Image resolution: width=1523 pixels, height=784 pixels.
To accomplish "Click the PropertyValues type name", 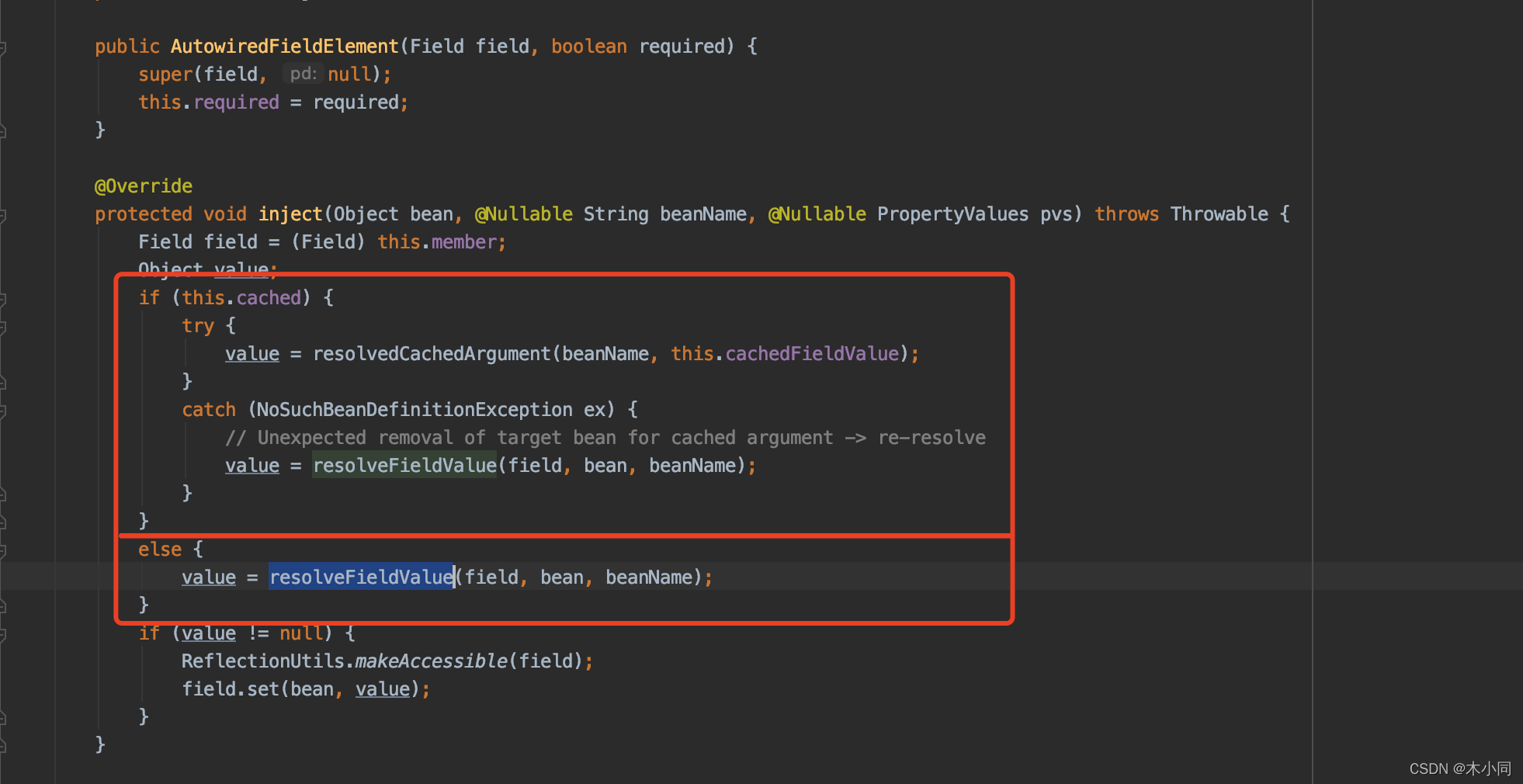I will point(953,214).
